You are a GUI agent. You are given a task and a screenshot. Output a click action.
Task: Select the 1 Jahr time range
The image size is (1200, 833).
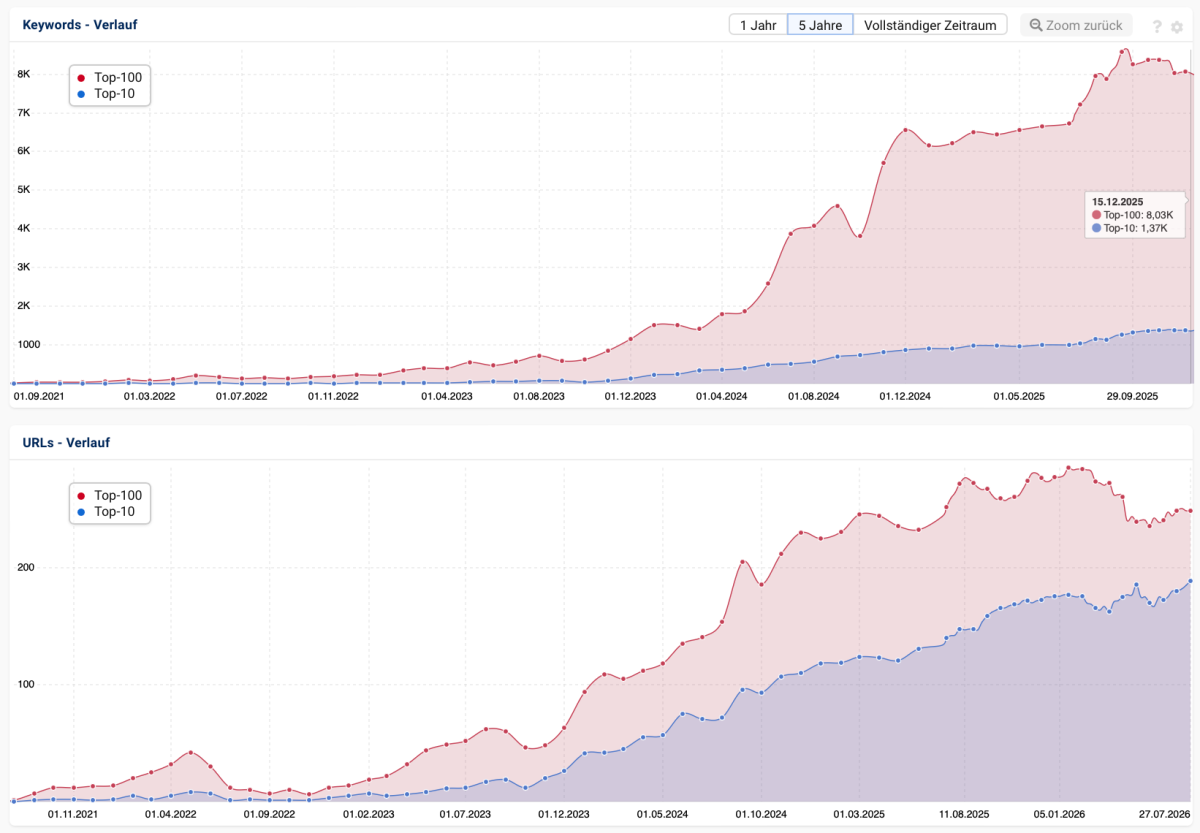(758, 25)
